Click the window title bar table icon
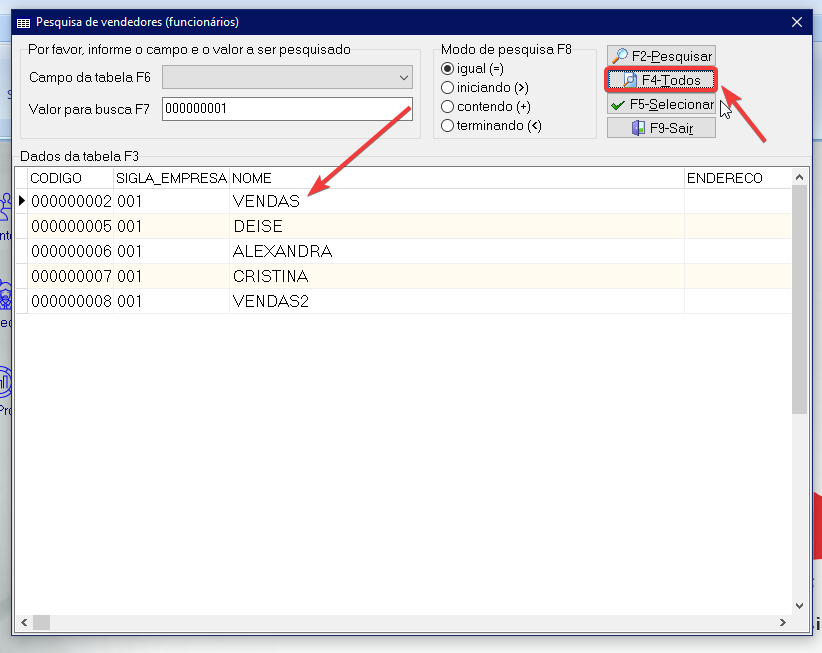Image resolution: width=822 pixels, height=653 pixels. (24, 22)
